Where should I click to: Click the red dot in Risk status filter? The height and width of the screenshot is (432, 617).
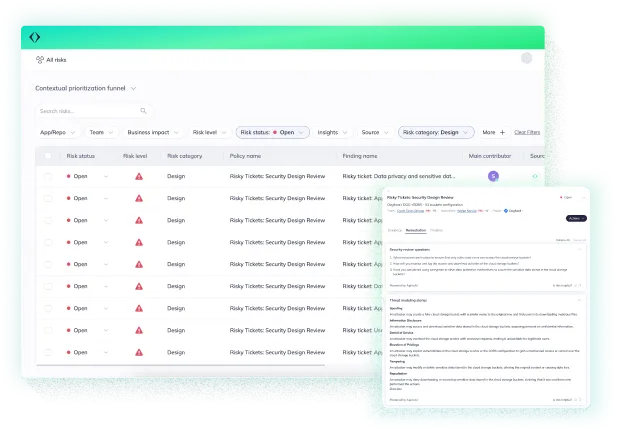(x=275, y=133)
